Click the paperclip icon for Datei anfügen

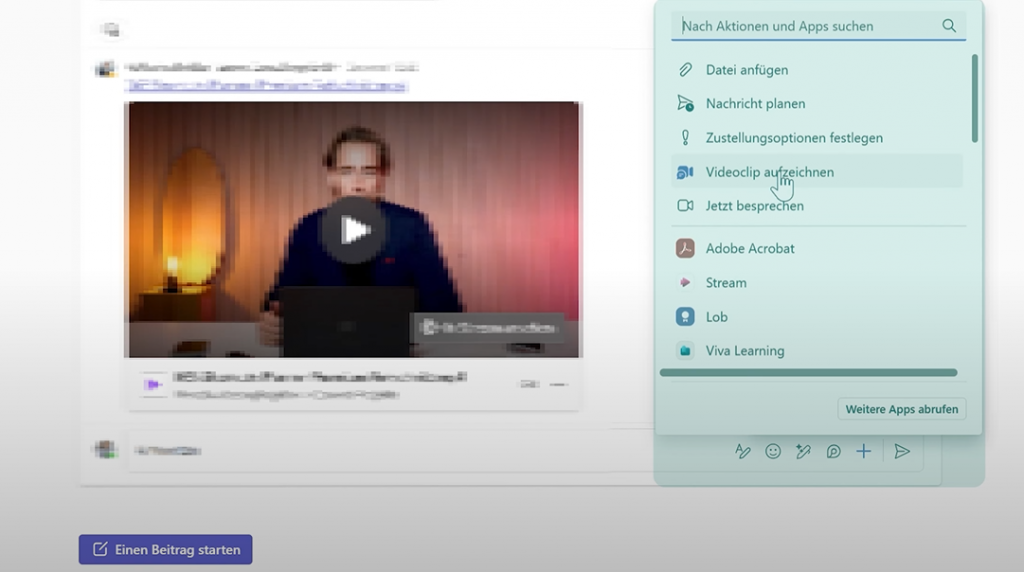[684, 70]
